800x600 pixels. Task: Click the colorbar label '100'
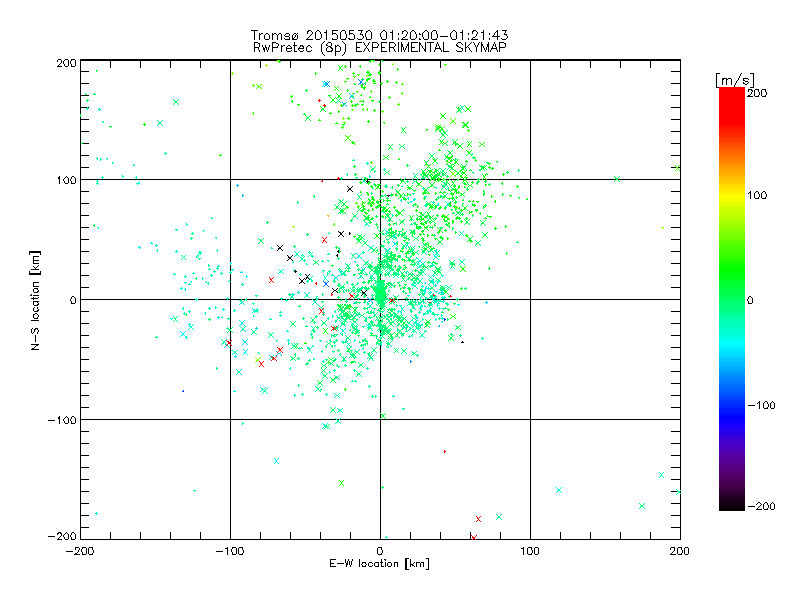757,195
